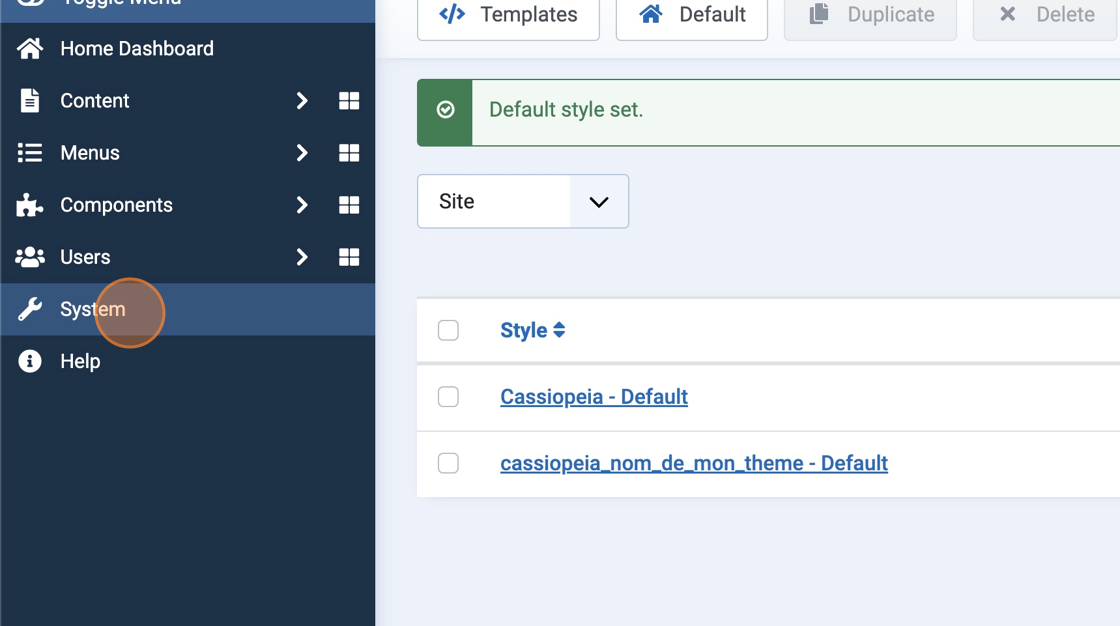Click the Help info icon
The image size is (1120, 626).
(x=30, y=361)
